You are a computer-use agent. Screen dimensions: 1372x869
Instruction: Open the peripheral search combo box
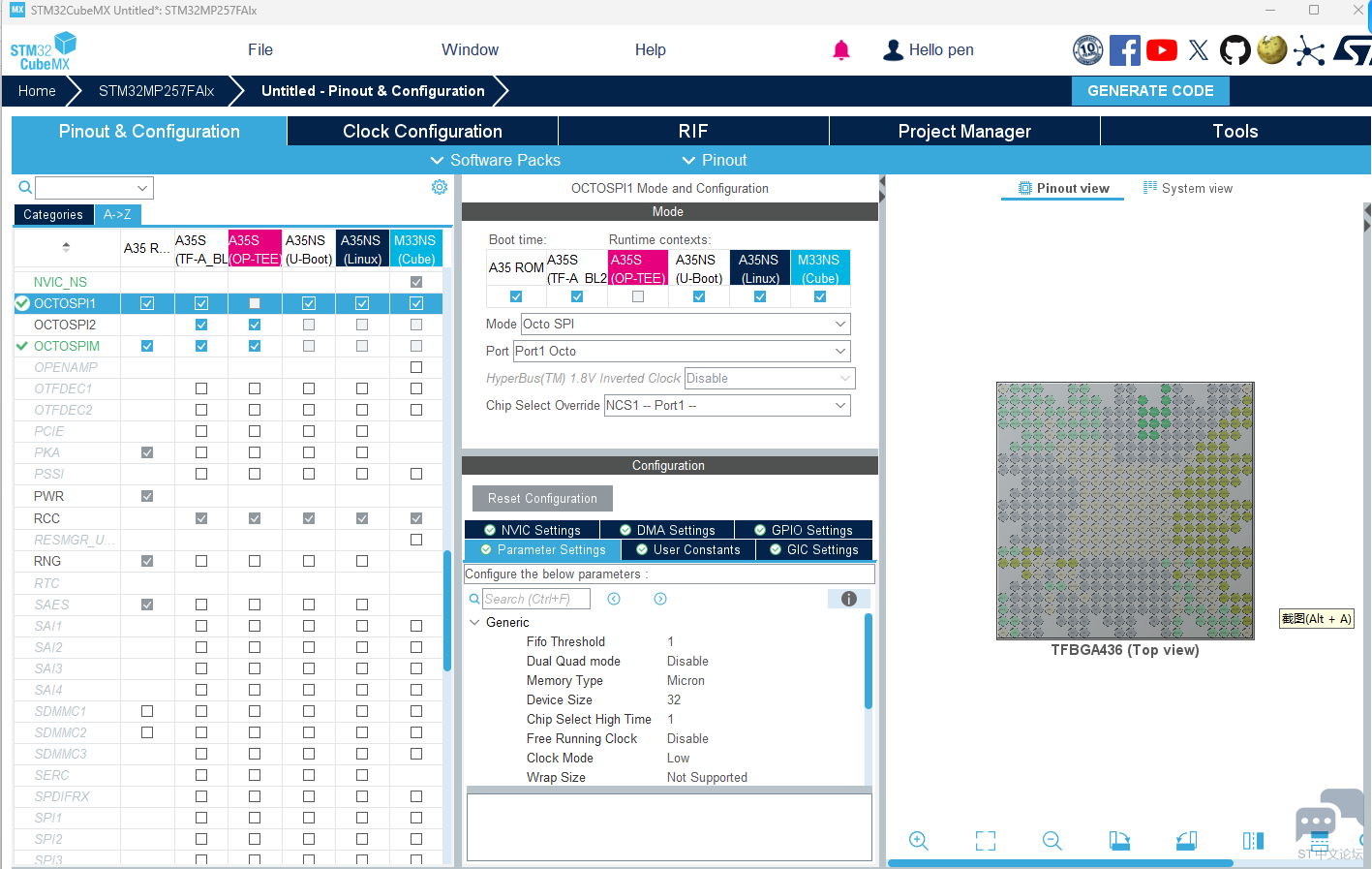[94, 188]
